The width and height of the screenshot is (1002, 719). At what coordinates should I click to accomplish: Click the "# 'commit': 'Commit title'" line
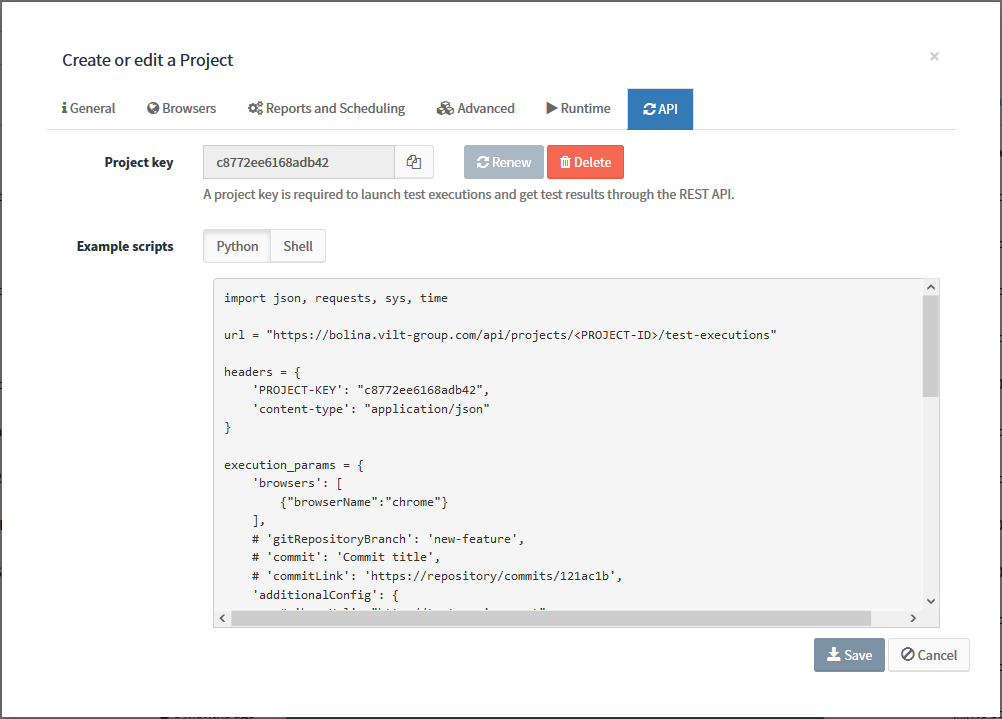pos(346,557)
